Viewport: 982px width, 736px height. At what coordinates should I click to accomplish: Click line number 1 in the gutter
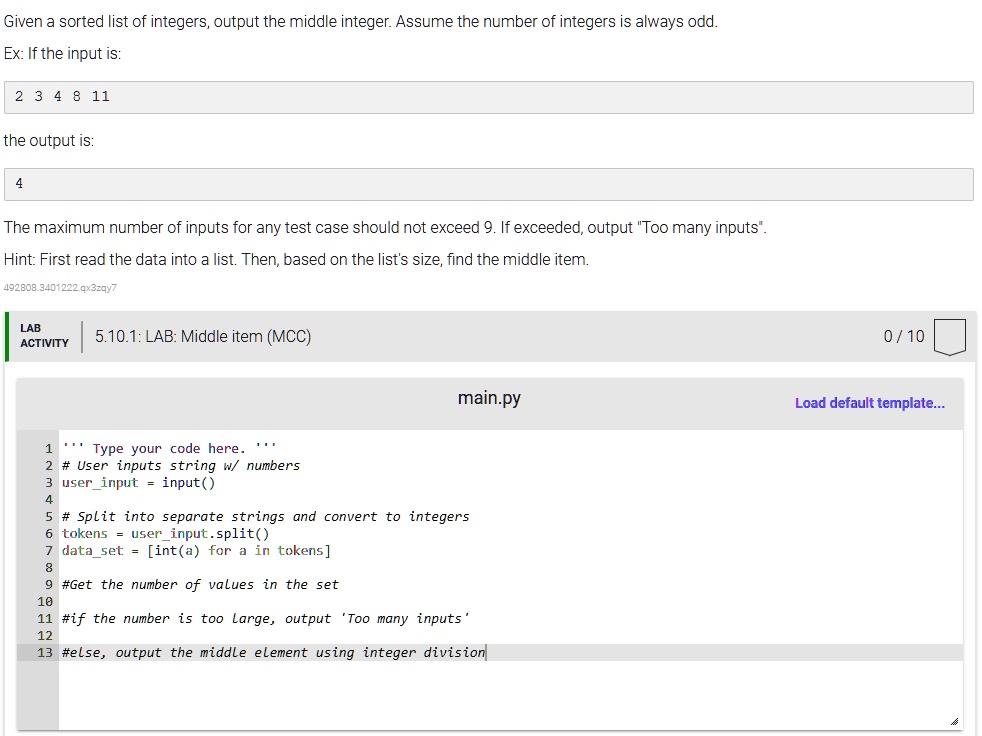tap(49, 449)
